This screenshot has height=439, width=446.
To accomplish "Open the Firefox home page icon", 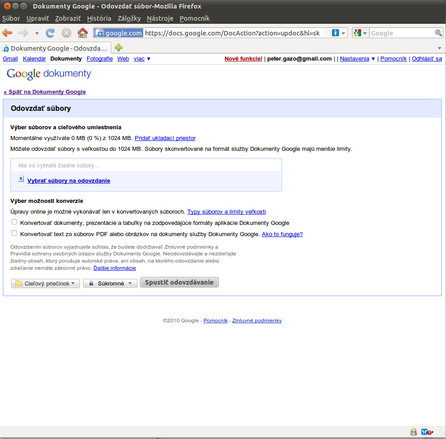I will [82, 33].
